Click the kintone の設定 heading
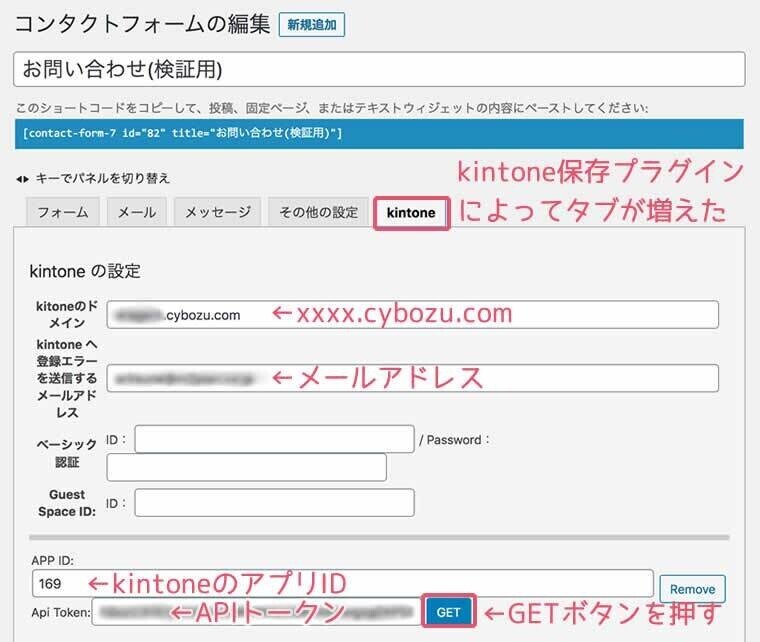Screen dimensions: 760x642 (85, 271)
